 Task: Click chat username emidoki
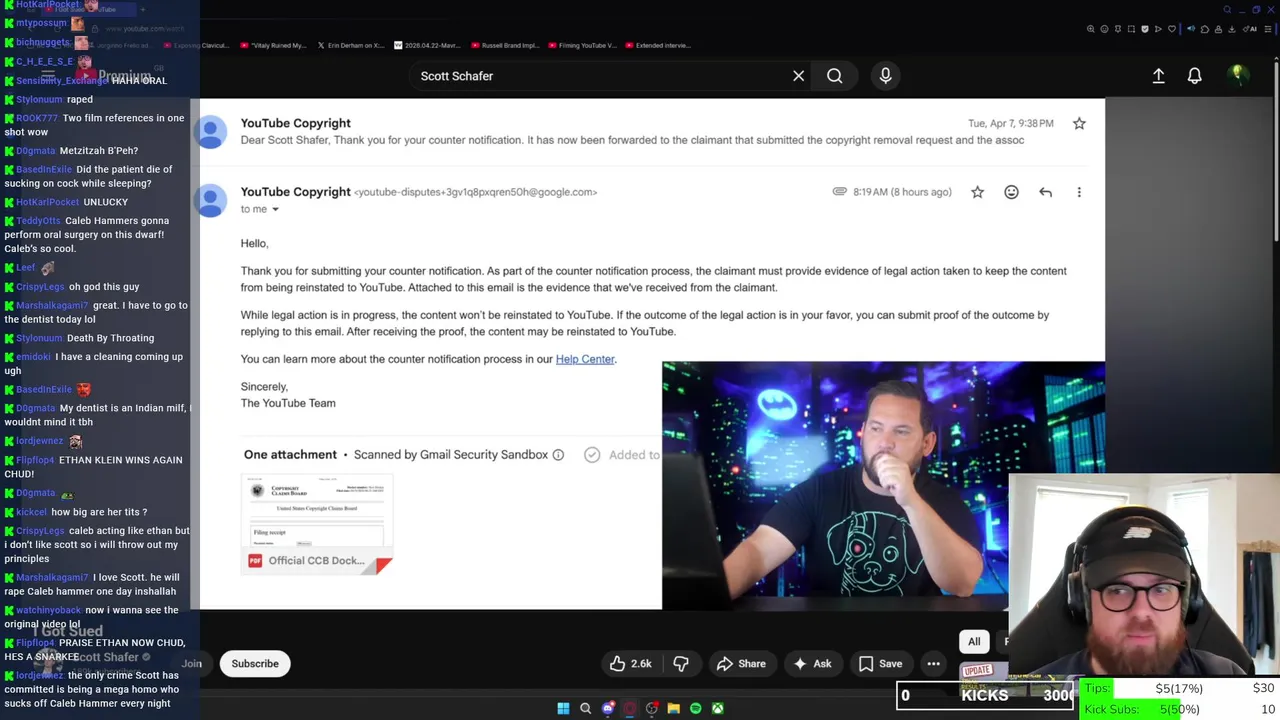coord(33,357)
